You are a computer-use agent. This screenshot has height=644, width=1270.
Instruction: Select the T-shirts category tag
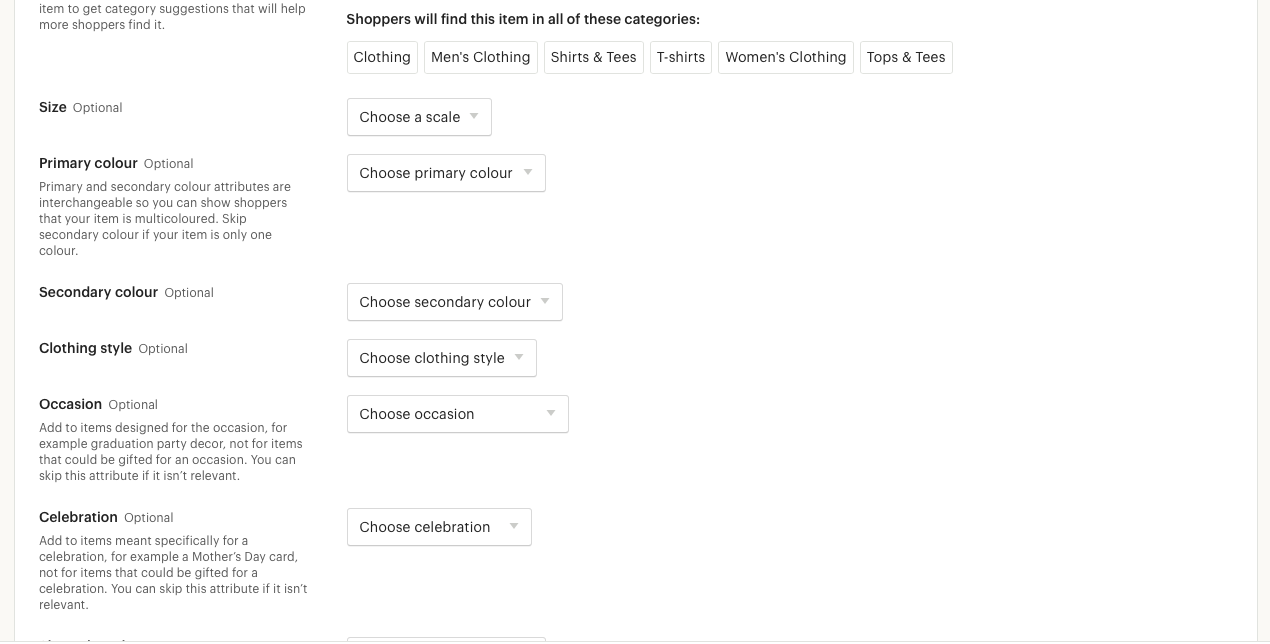[x=681, y=57]
